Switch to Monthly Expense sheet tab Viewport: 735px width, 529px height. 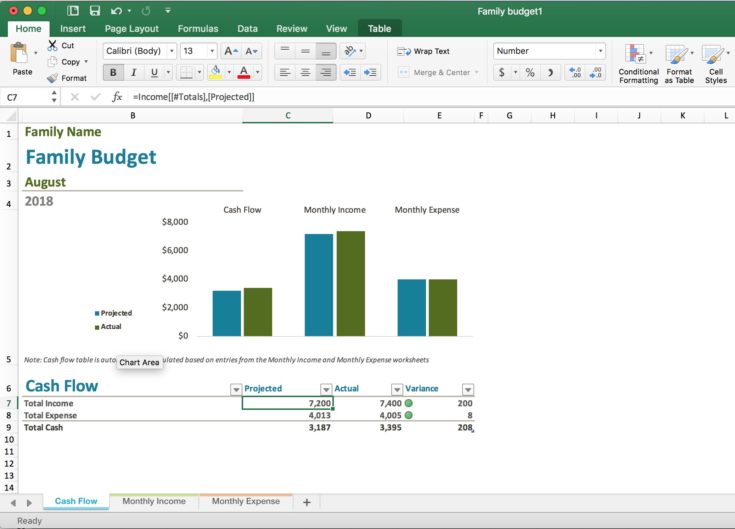tap(246, 501)
